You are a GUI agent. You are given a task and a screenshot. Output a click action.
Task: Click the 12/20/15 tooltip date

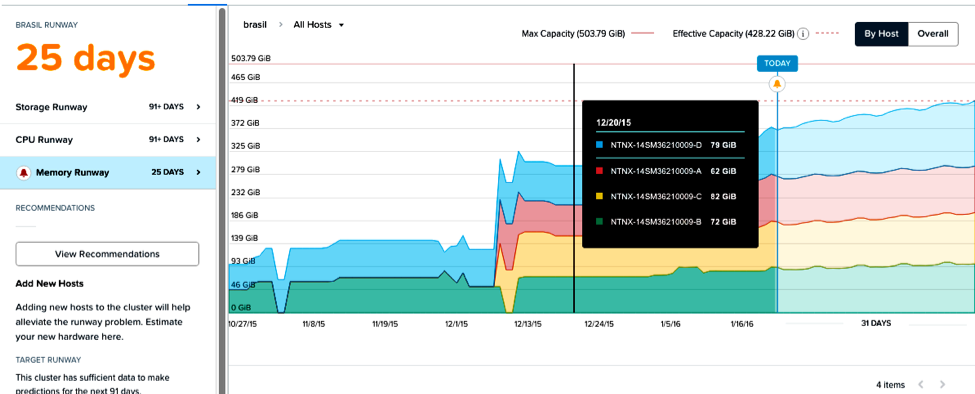pyautogui.click(x=614, y=122)
